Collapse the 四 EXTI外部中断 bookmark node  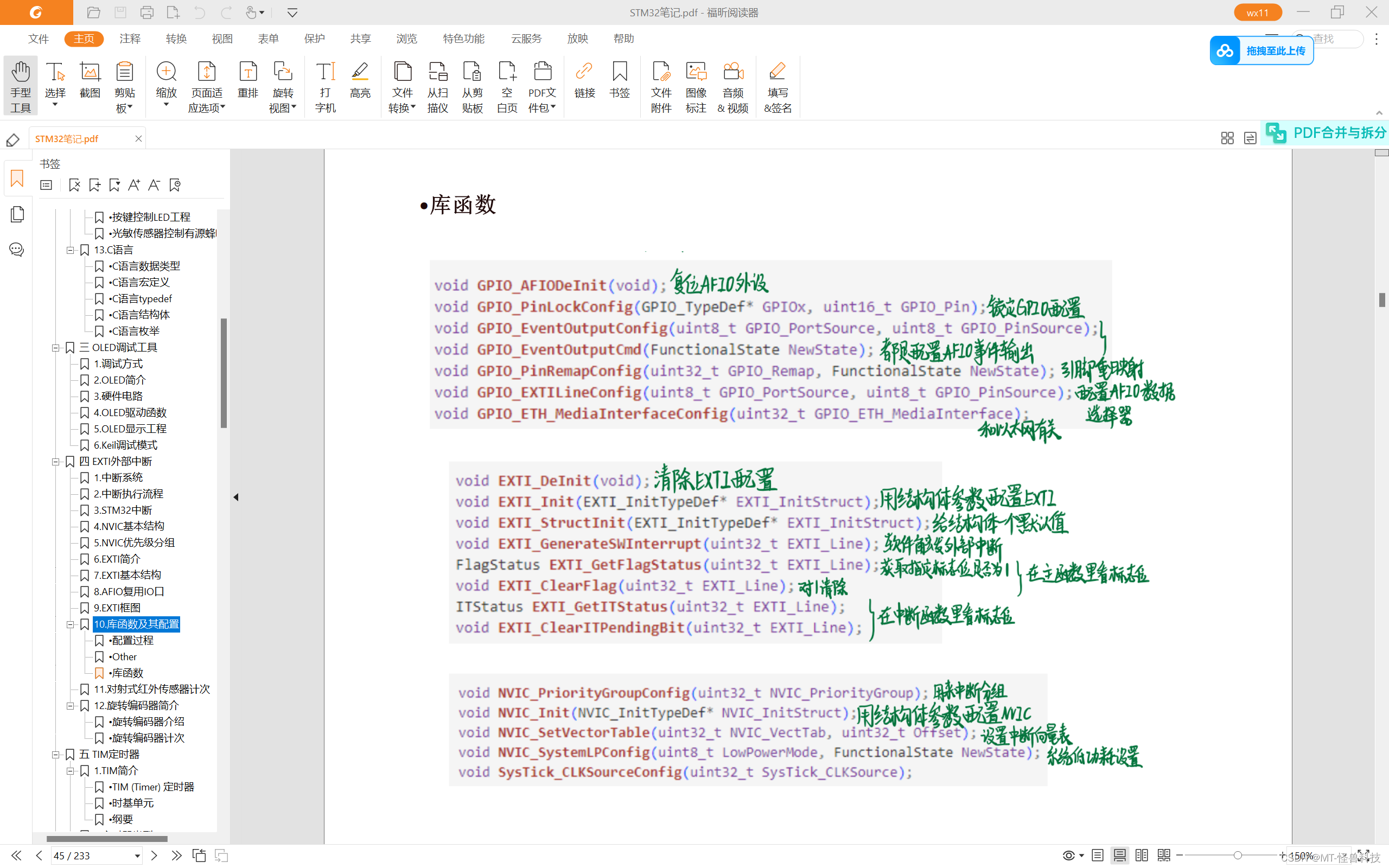tap(56, 462)
